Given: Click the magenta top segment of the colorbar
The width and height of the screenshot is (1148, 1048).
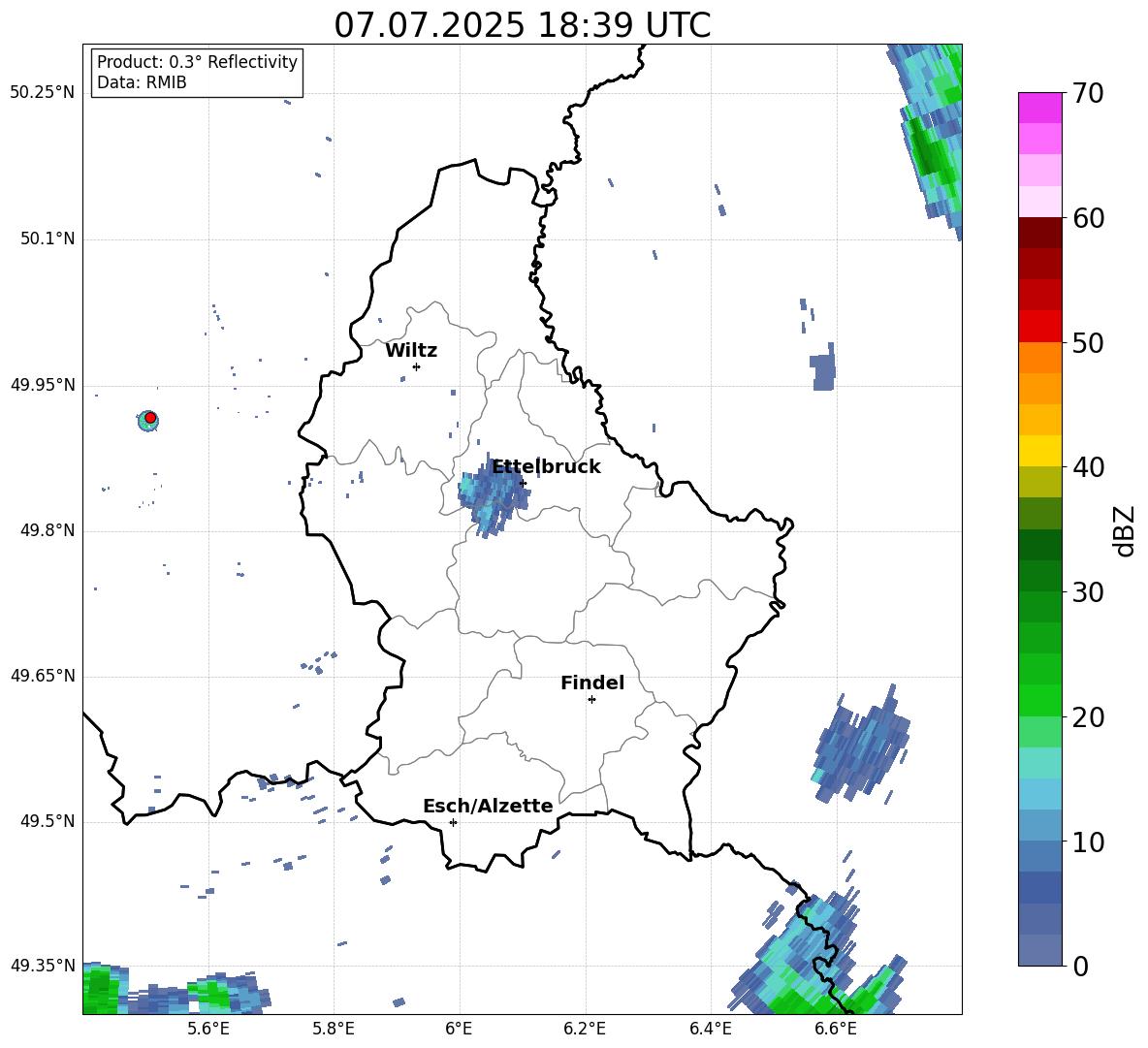Looking at the screenshot, I should point(1039,108).
